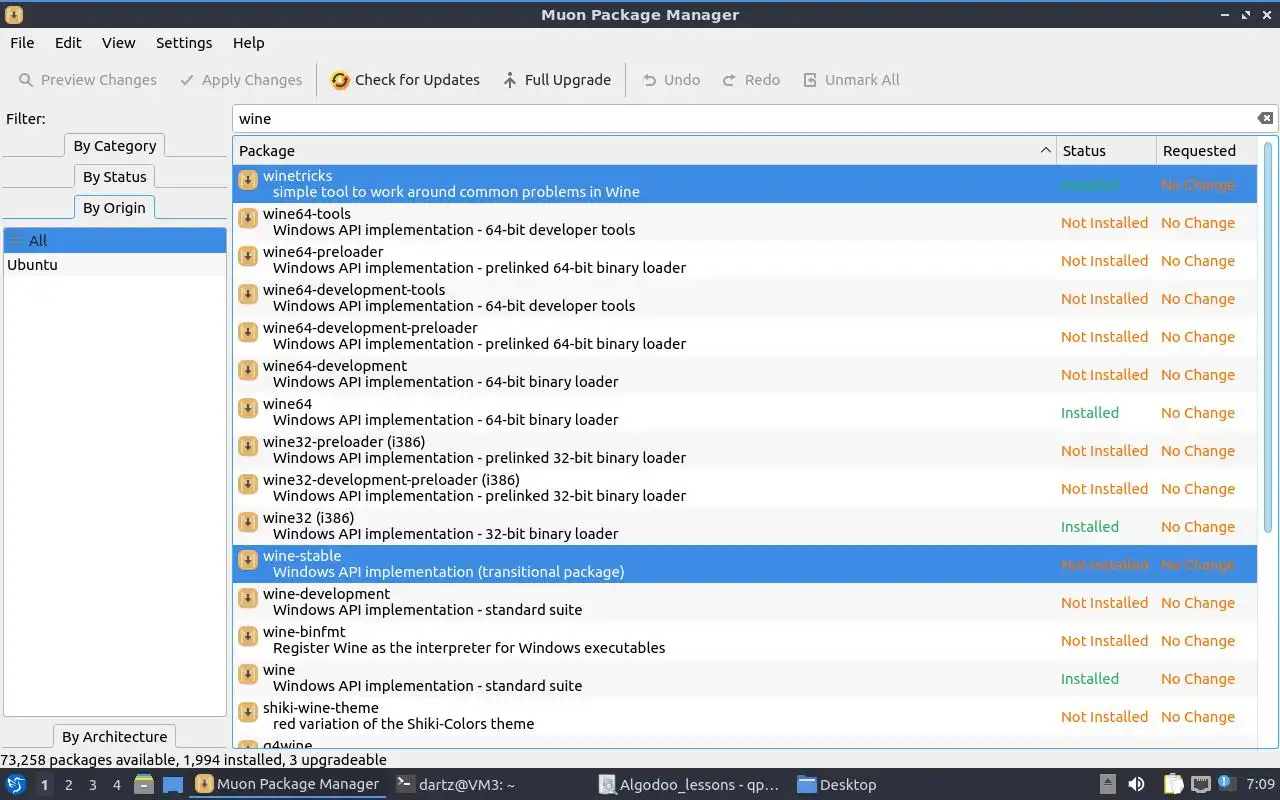Click the wine-binfmt package icon

[248, 636]
